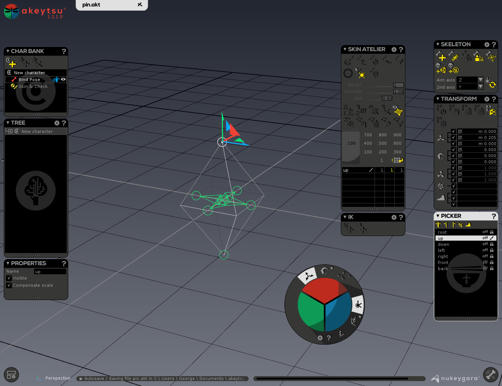Screen dimensions: 502x386
Task: Select the down joint in Picker list
Action: point(466,244)
